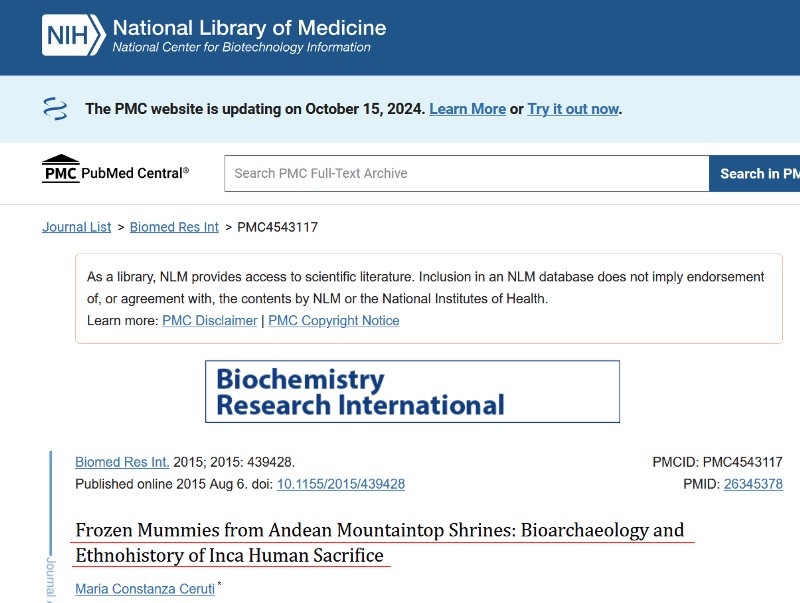Open the PMC Copyright Notice link
The width and height of the screenshot is (800, 603).
[x=334, y=320]
